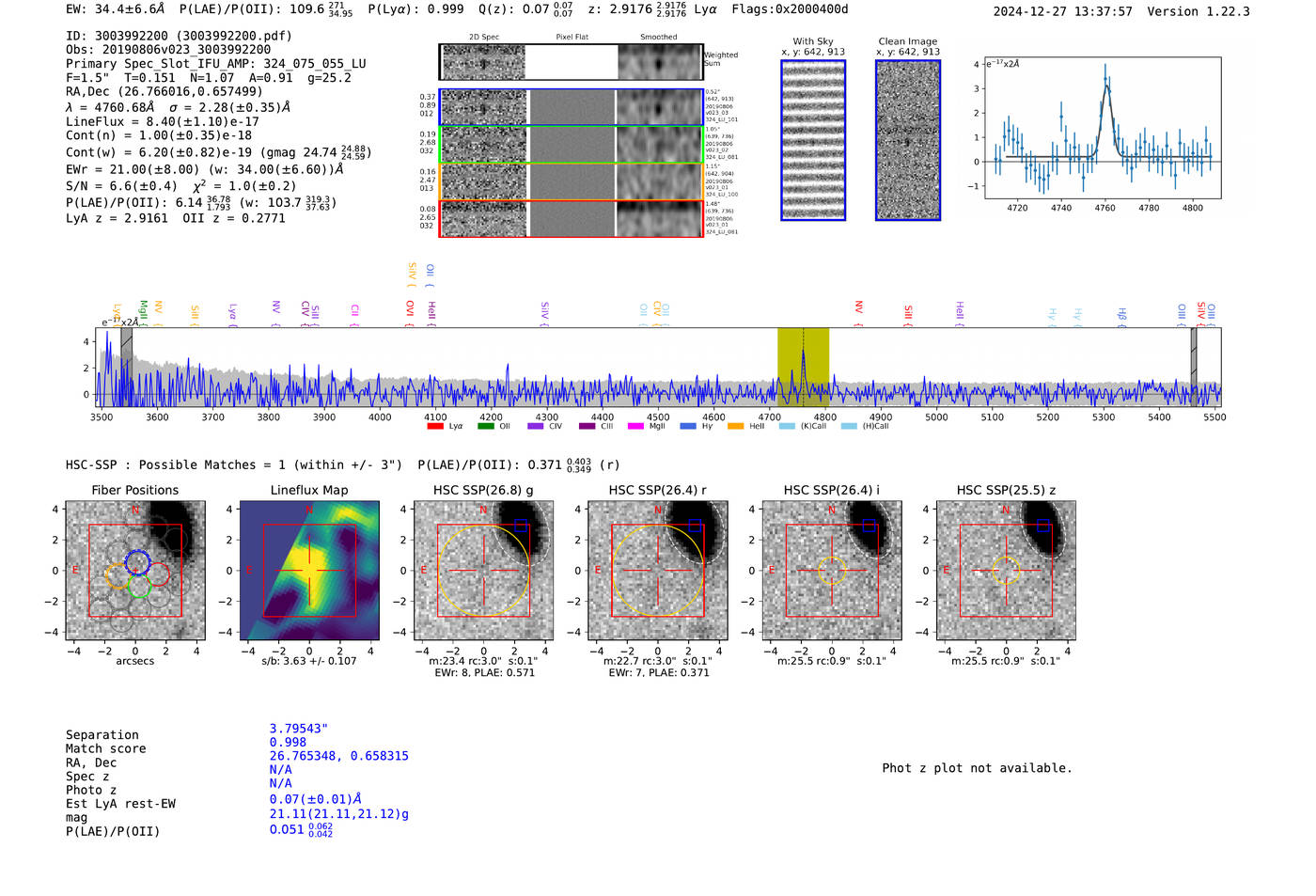Open the Fiber Positions cutout image
This screenshot has height=896, width=1316.
135,571
